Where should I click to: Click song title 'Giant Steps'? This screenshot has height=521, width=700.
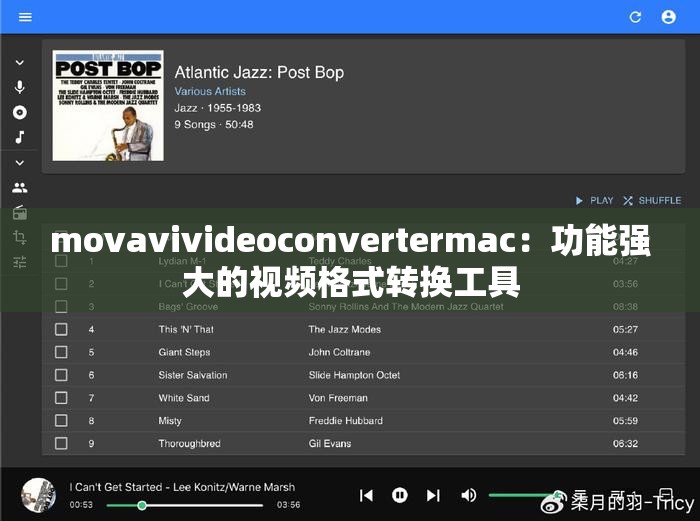click(184, 352)
